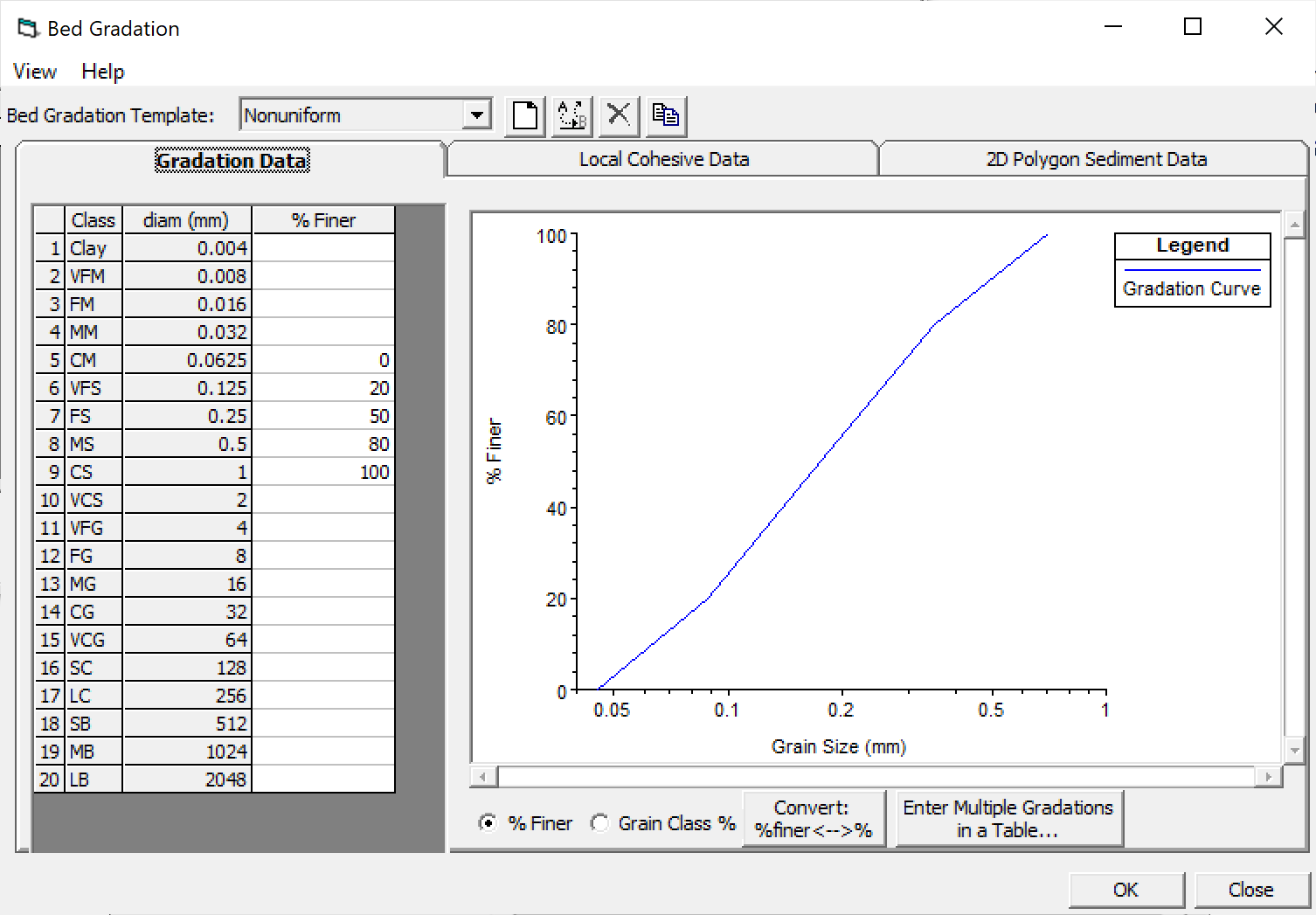Open the Help menu
Image resolution: width=1316 pixels, height=915 pixels.
[103, 72]
